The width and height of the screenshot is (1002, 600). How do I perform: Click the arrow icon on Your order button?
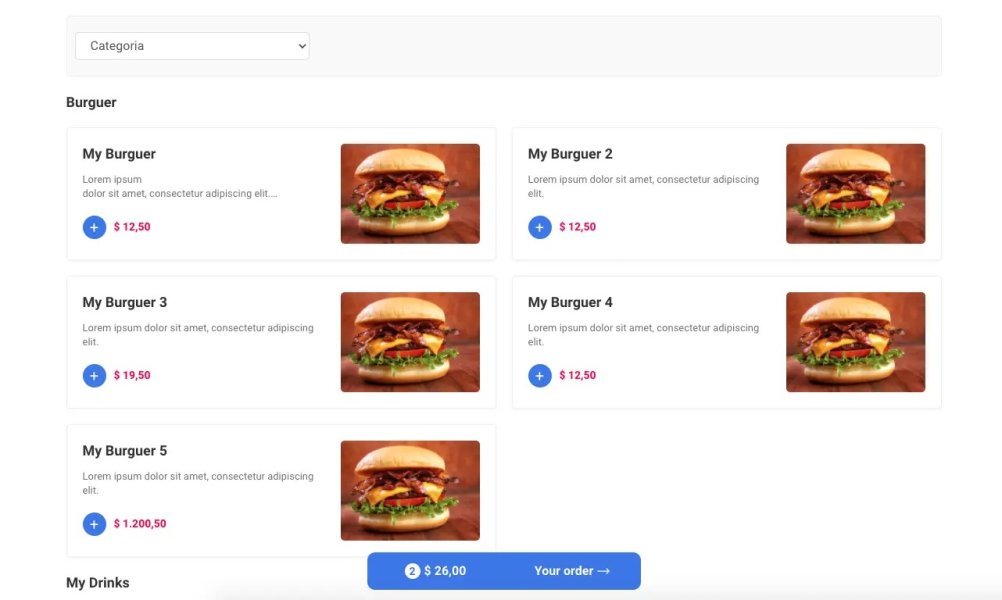[603, 570]
